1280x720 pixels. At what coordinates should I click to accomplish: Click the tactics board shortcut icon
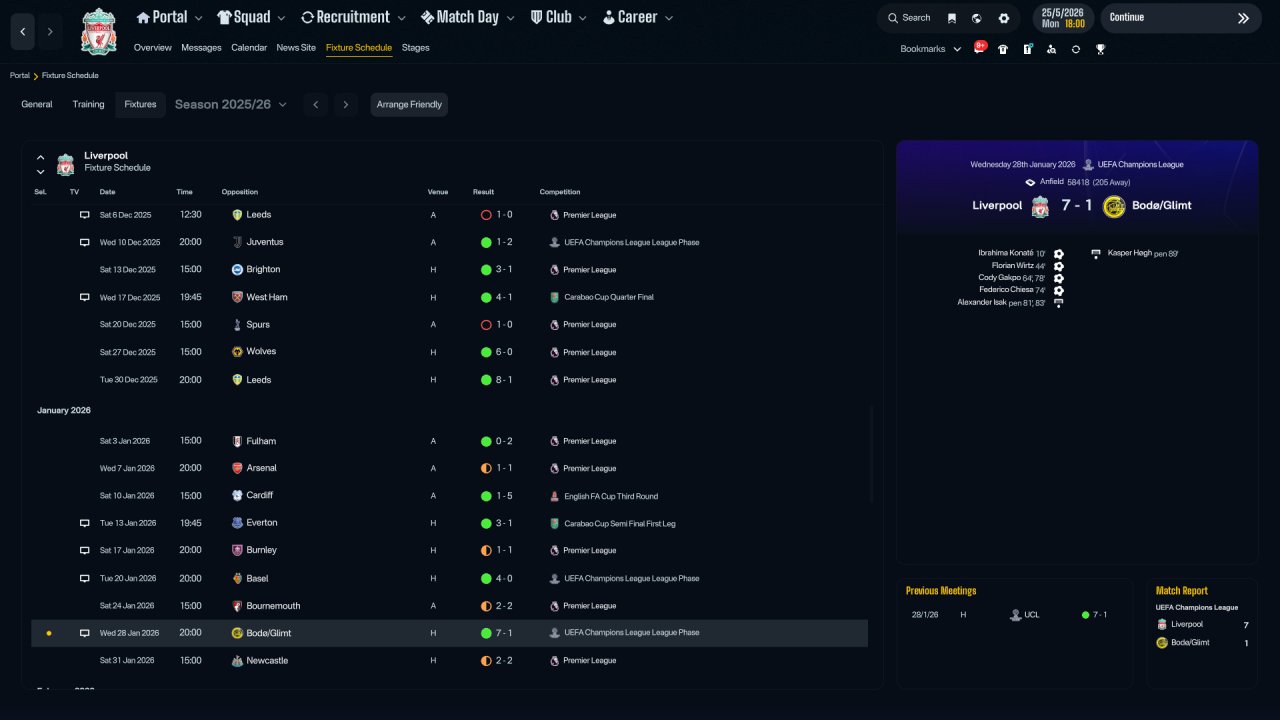coord(1027,49)
